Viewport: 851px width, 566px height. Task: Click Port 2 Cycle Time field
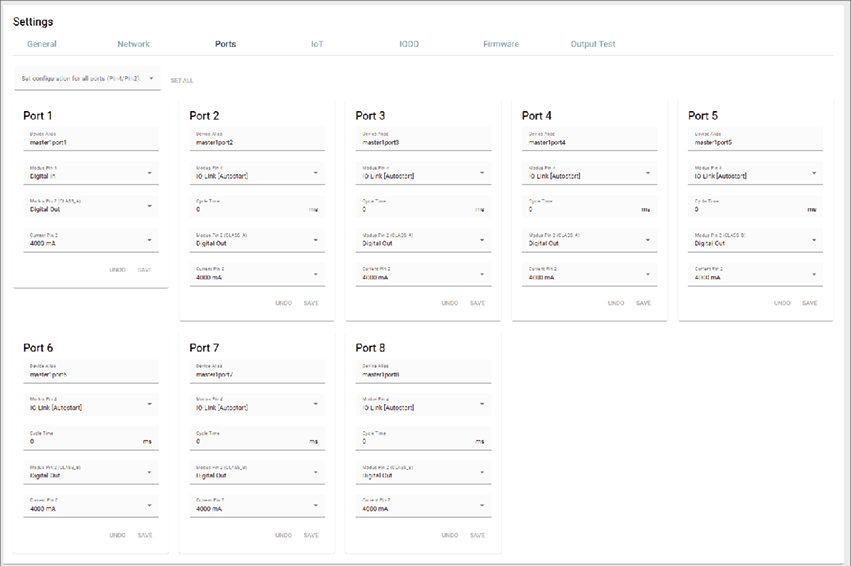coord(257,206)
